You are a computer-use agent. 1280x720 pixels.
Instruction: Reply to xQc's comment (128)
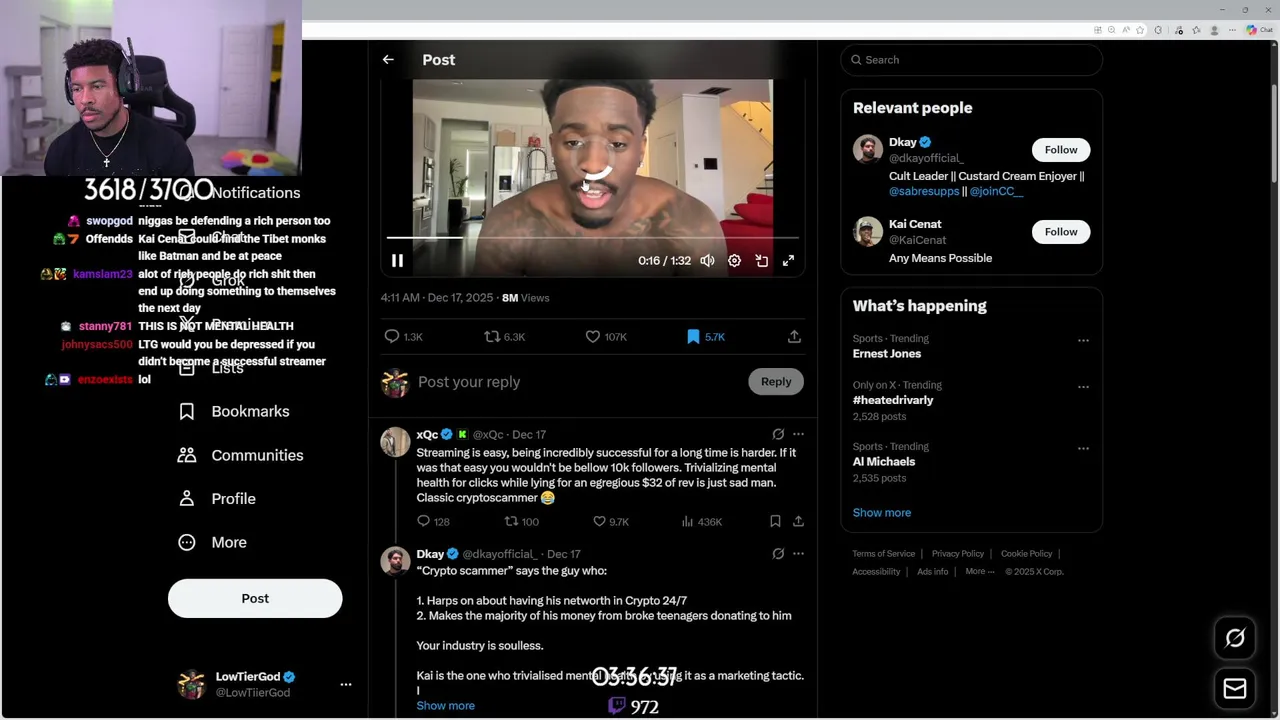point(433,521)
